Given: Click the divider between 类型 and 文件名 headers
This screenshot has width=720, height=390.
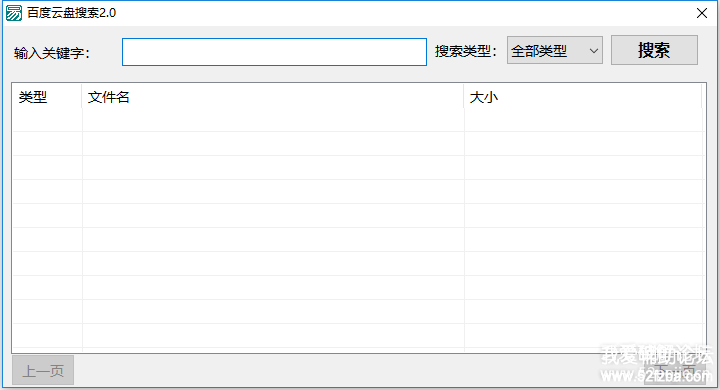Looking at the screenshot, I should (82, 97).
